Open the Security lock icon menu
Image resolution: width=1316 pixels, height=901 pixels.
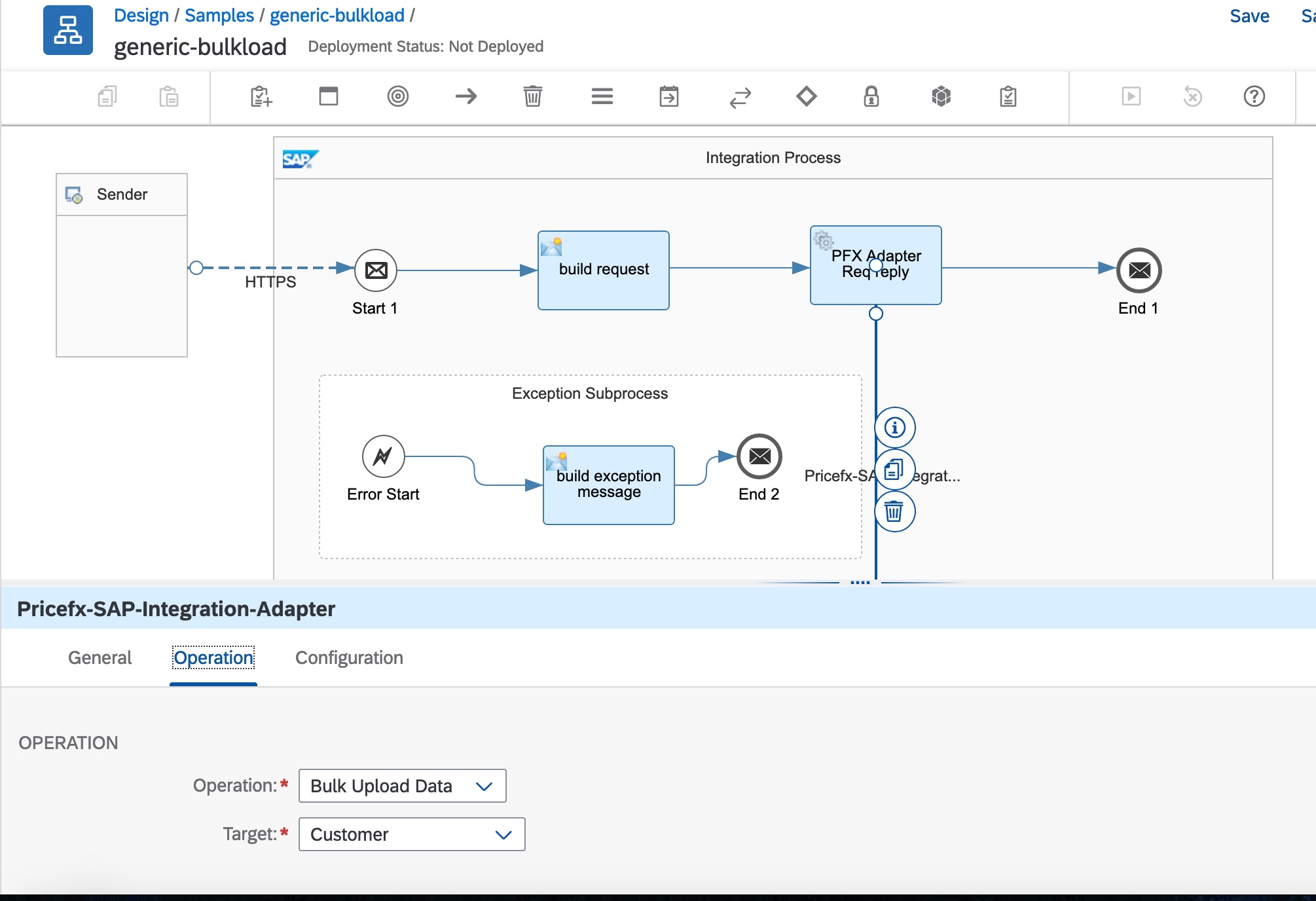pyautogui.click(x=871, y=97)
